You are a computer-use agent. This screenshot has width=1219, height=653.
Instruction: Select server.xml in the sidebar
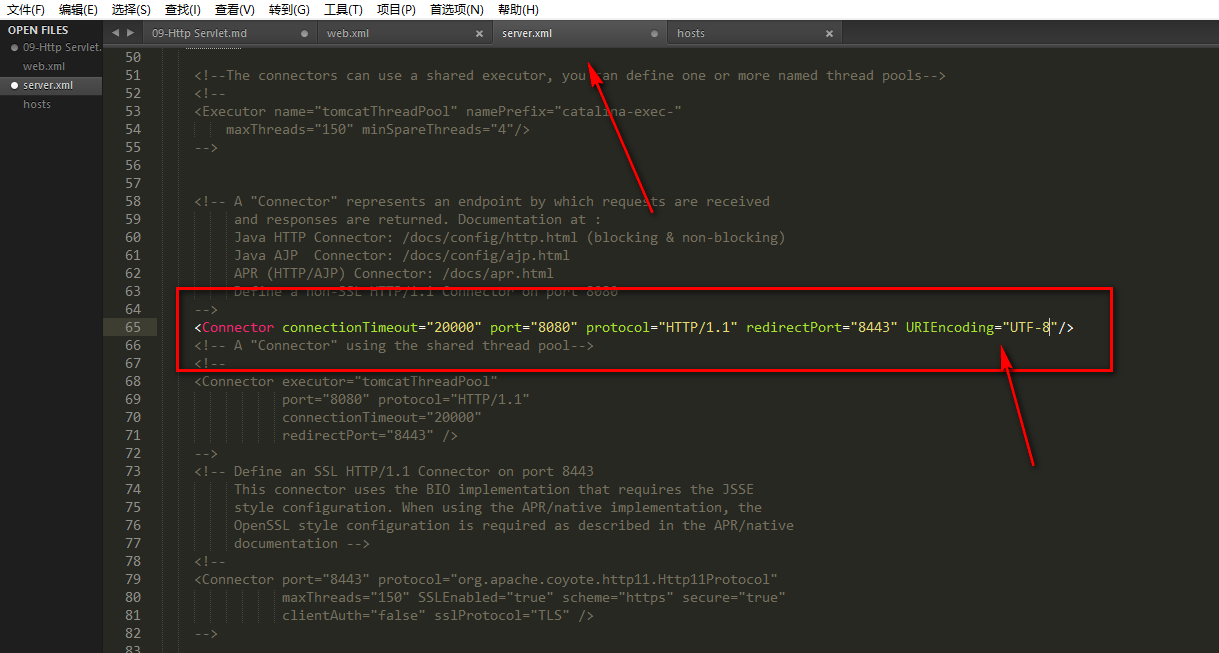click(48, 85)
